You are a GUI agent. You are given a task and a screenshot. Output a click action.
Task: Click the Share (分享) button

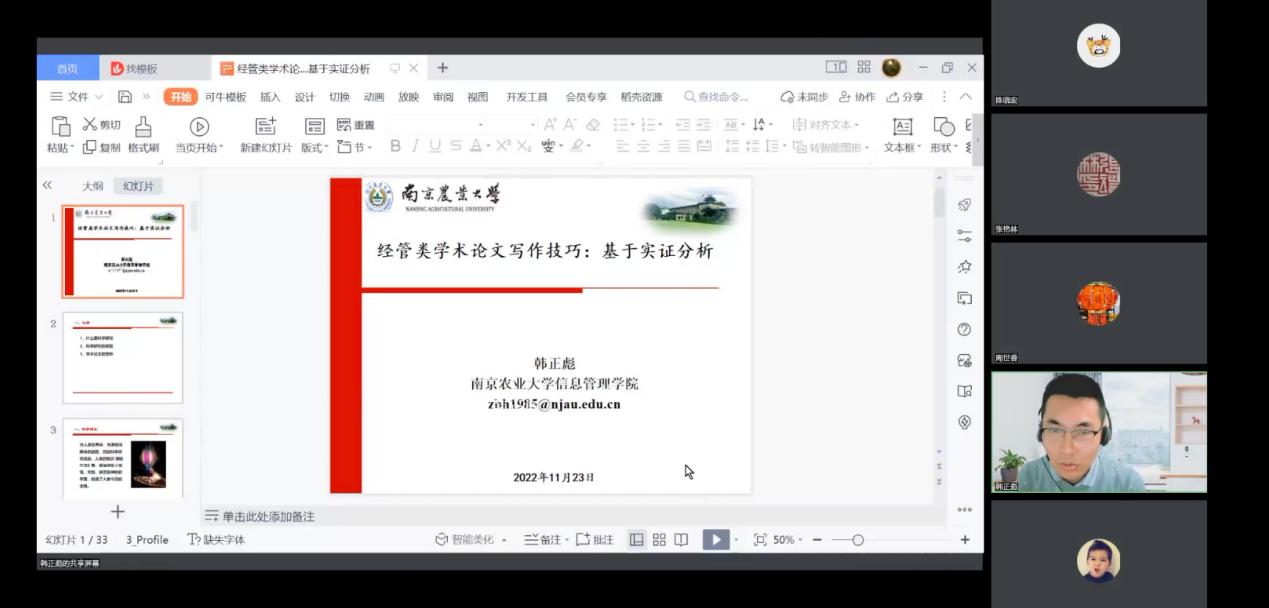pos(905,97)
